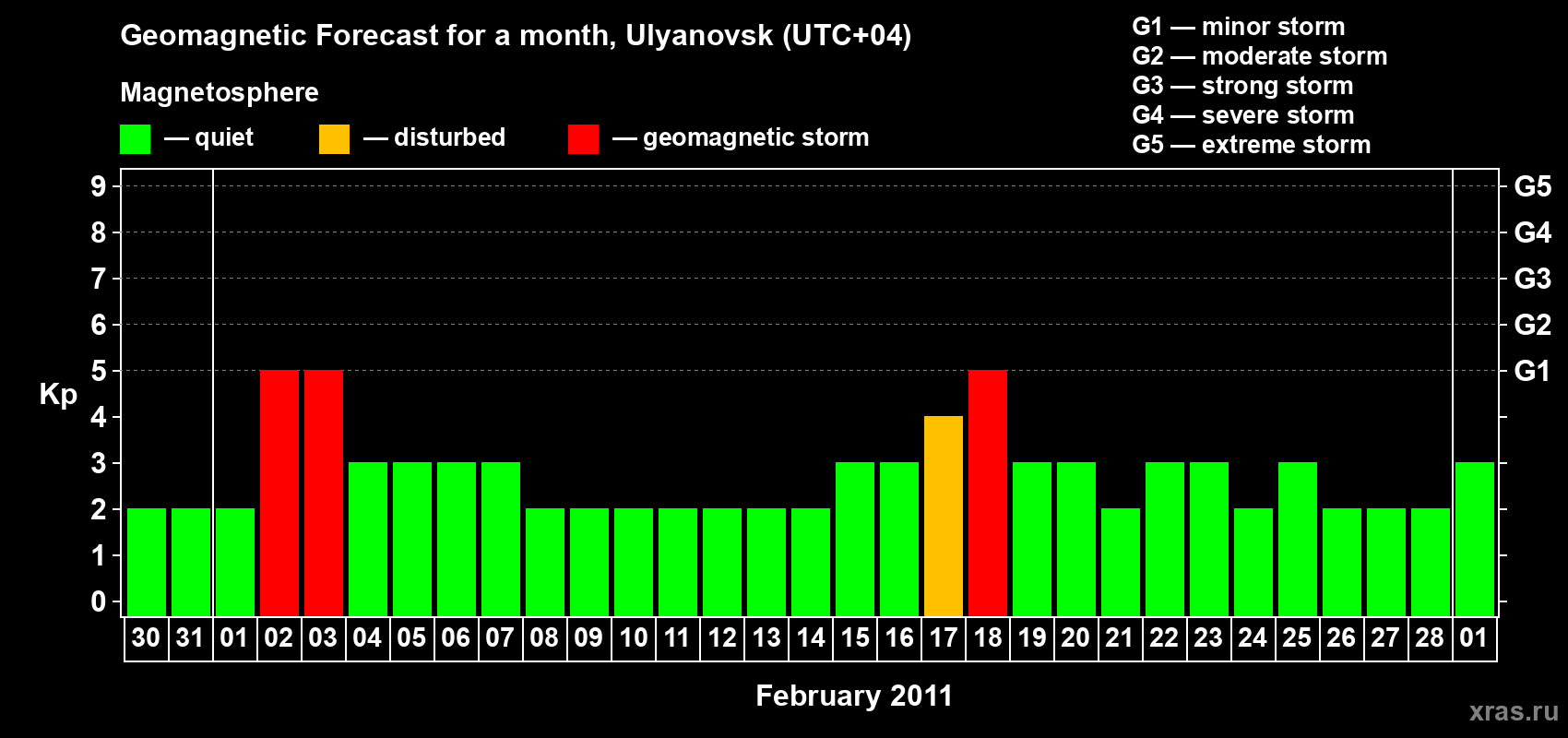Select the red bar for February 02
Screen dimensions: 1568x738
tap(279, 493)
